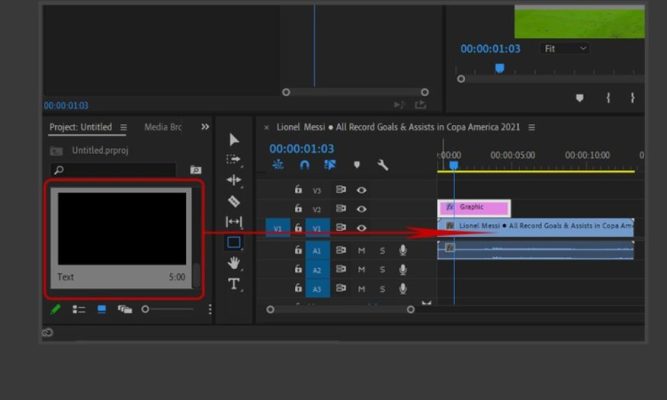Toggle lock on track V3
667x400 pixels.
[297, 189]
